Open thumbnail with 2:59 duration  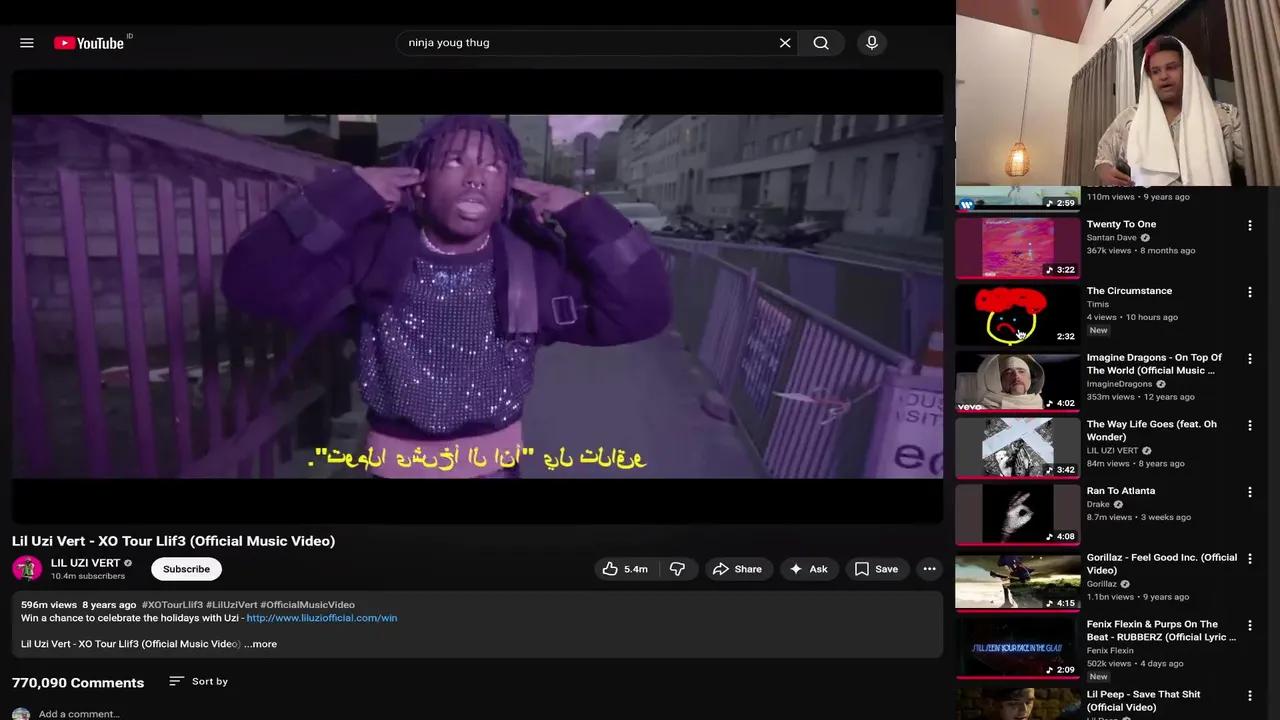(1017, 198)
